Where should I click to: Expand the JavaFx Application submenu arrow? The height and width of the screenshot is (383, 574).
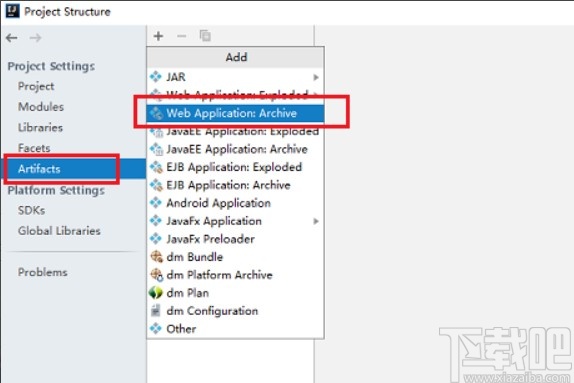click(x=316, y=221)
